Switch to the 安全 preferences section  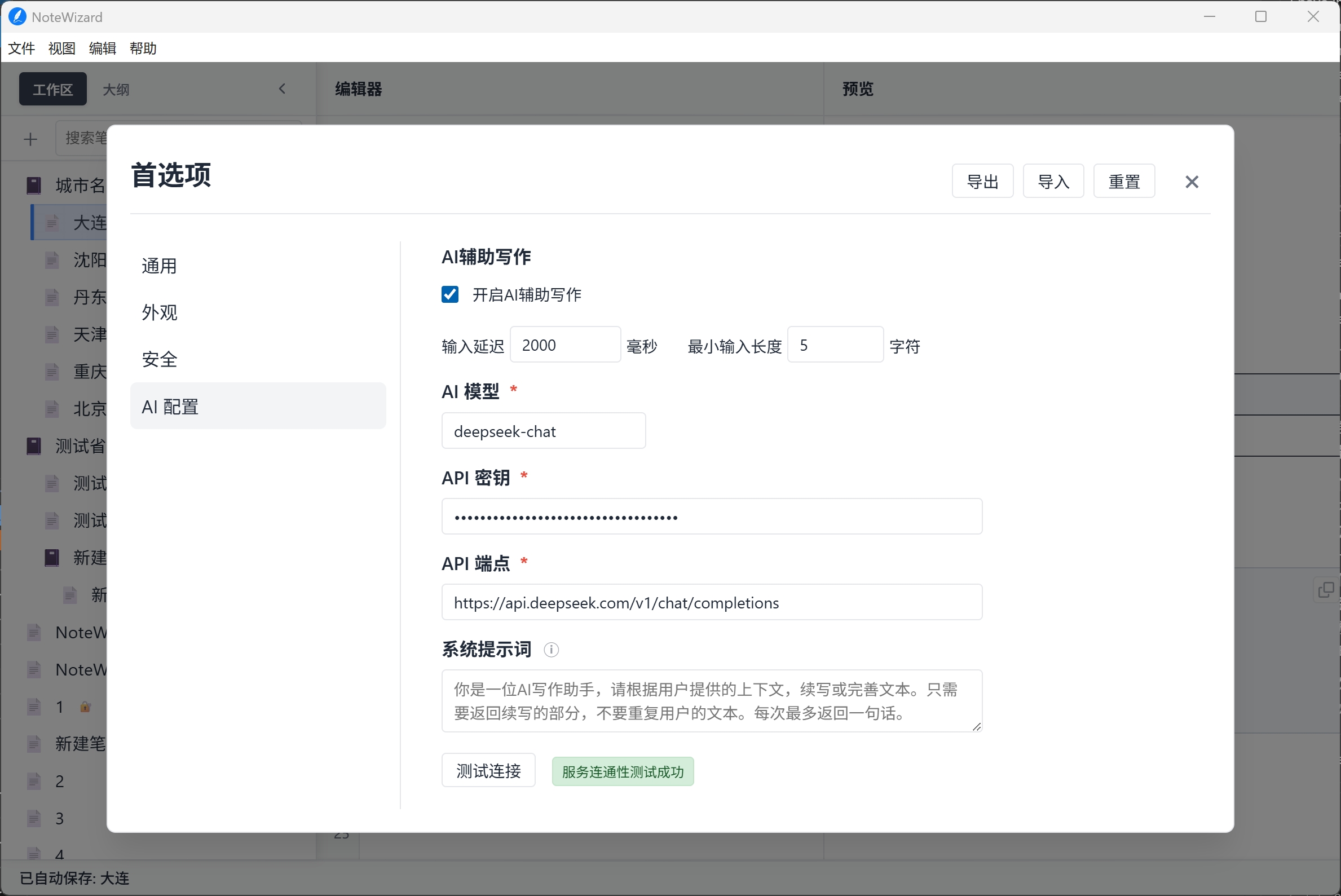tap(258, 359)
